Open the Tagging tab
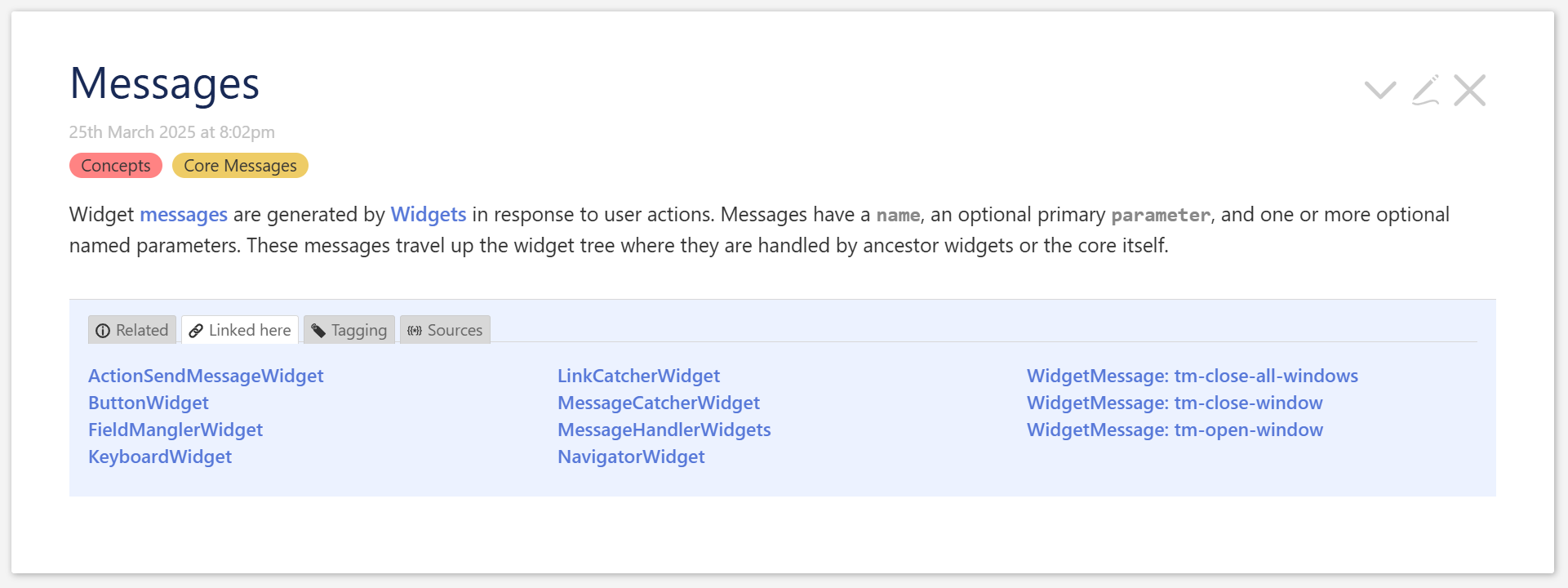The image size is (1568, 588). (x=349, y=330)
